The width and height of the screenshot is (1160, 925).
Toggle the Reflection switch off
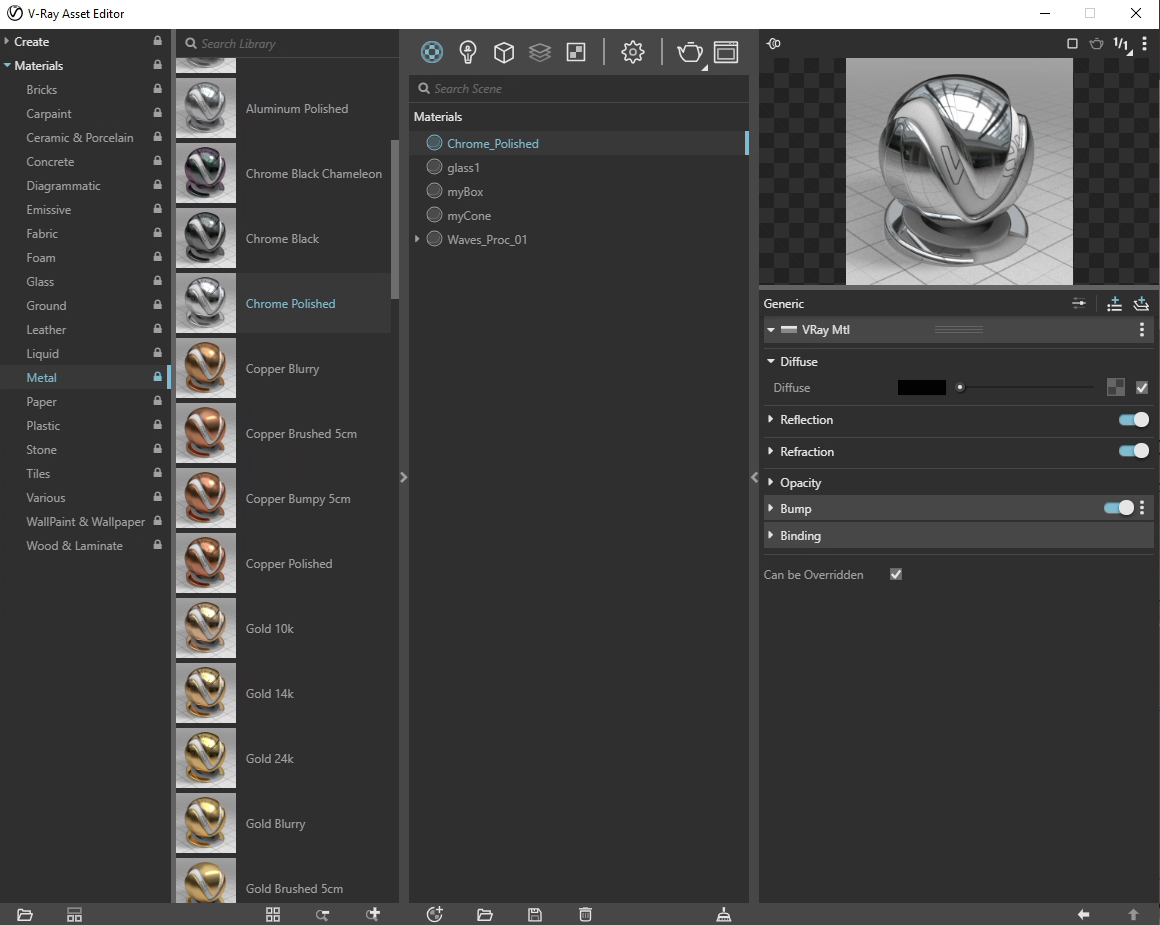tap(1133, 420)
